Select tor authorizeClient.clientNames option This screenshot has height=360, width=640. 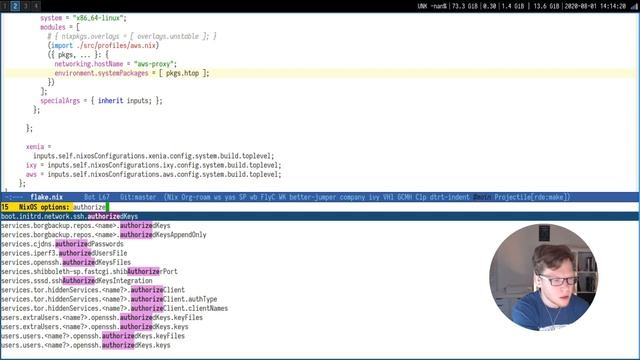114,308
